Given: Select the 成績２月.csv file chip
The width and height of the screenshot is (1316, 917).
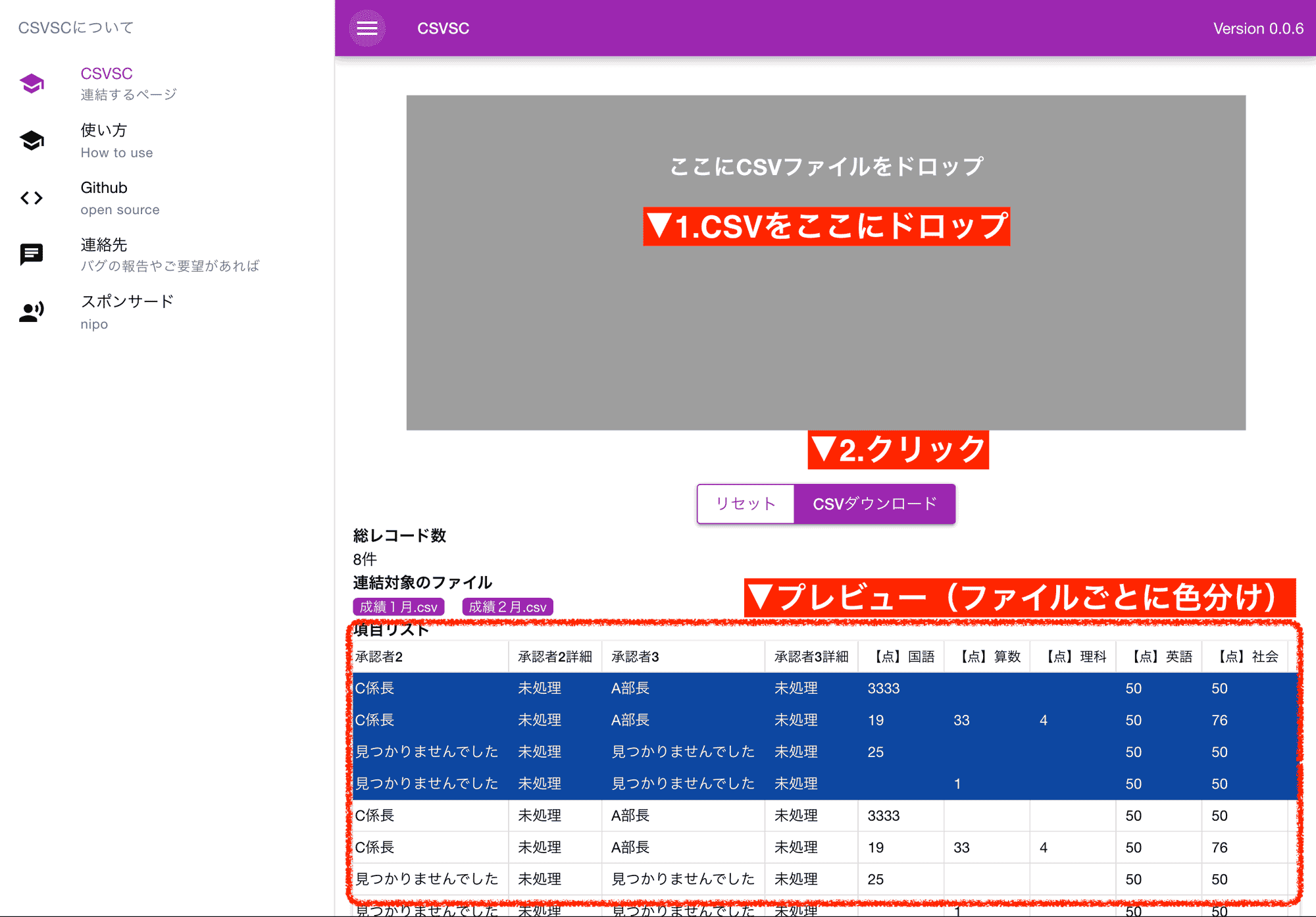Looking at the screenshot, I should tap(507, 606).
